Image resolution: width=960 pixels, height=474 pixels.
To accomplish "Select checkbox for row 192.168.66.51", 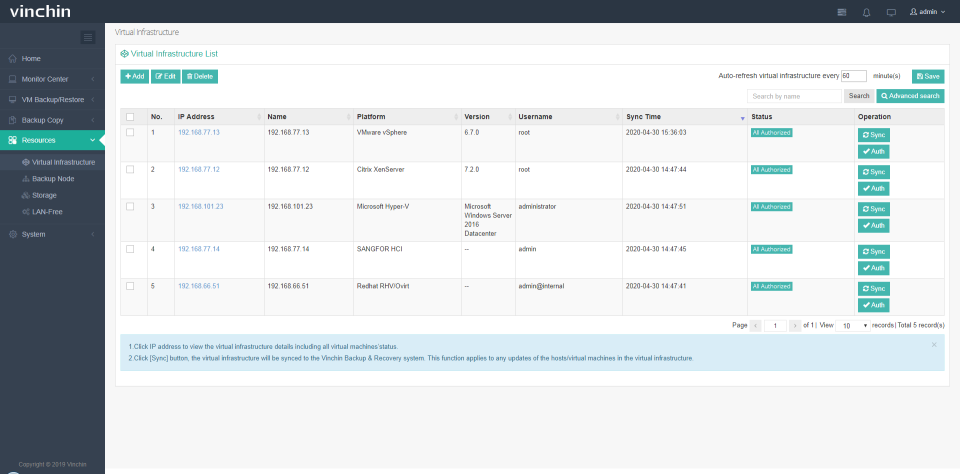I will tap(130, 286).
